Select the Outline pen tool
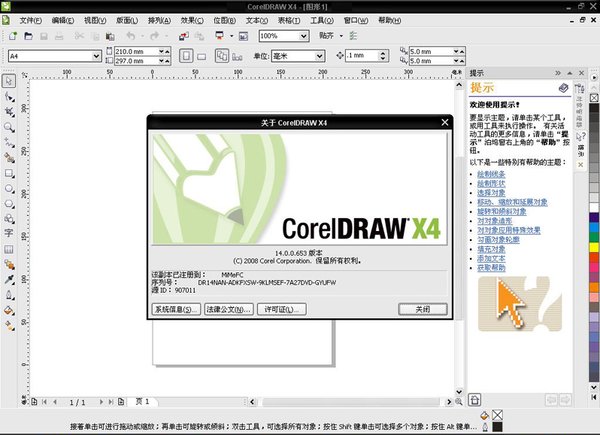Viewport: 600px width, 435px height. (9, 295)
